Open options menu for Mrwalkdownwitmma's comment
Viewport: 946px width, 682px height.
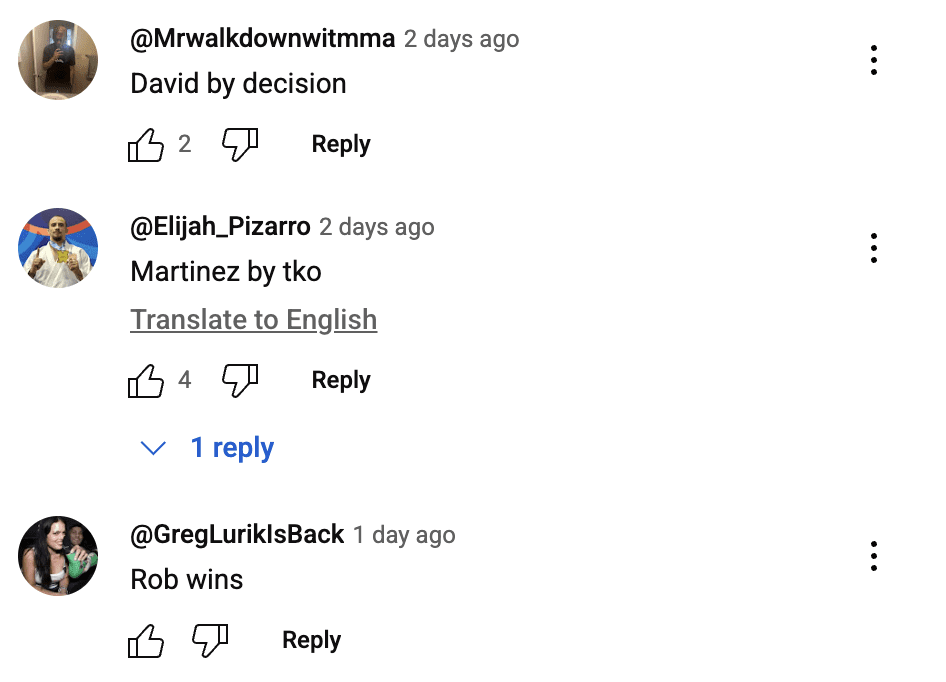[874, 60]
